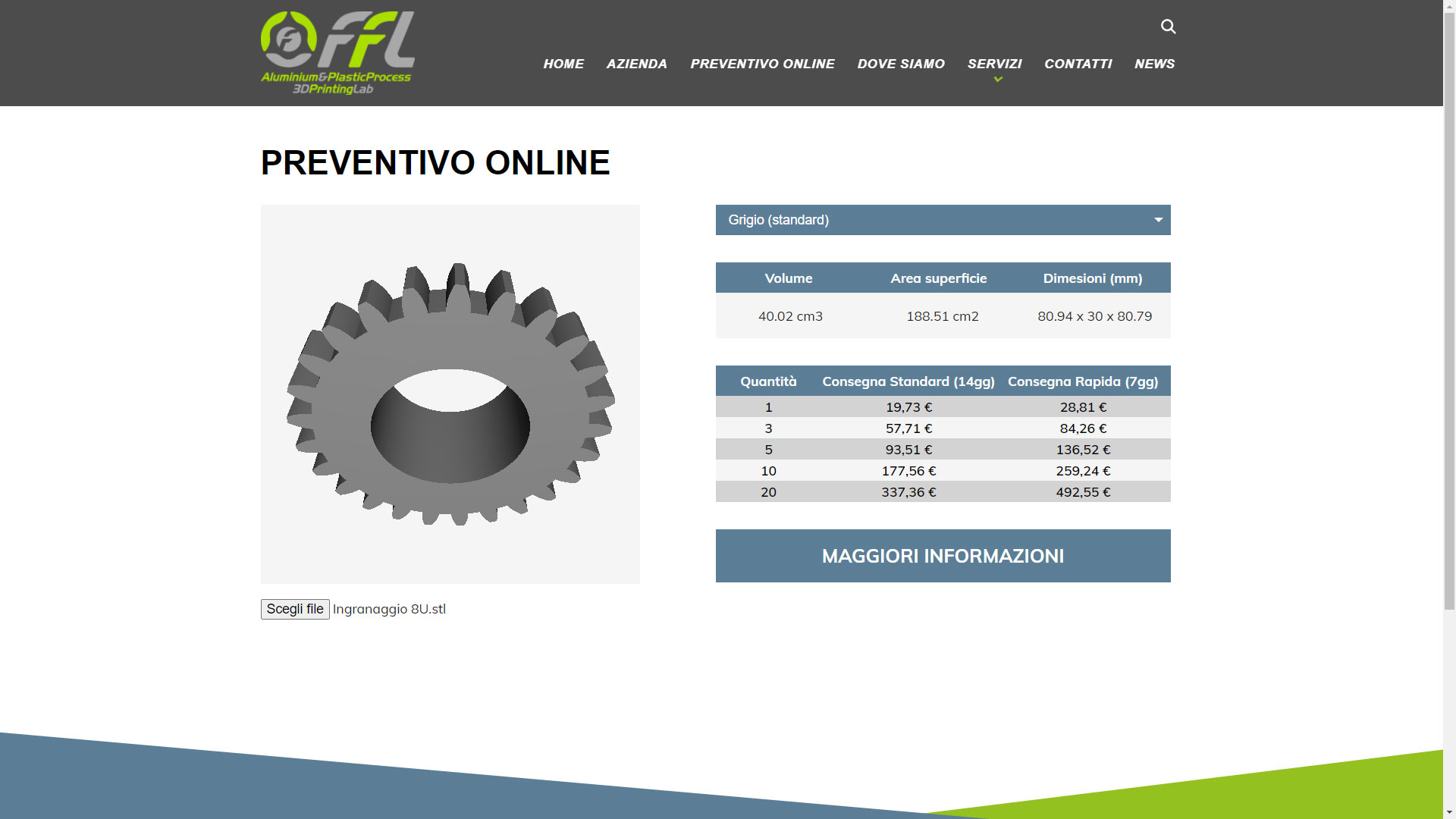Click the Consegna Rapida (7gg) column header
Image resolution: width=1456 pixels, height=819 pixels.
(x=1082, y=381)
